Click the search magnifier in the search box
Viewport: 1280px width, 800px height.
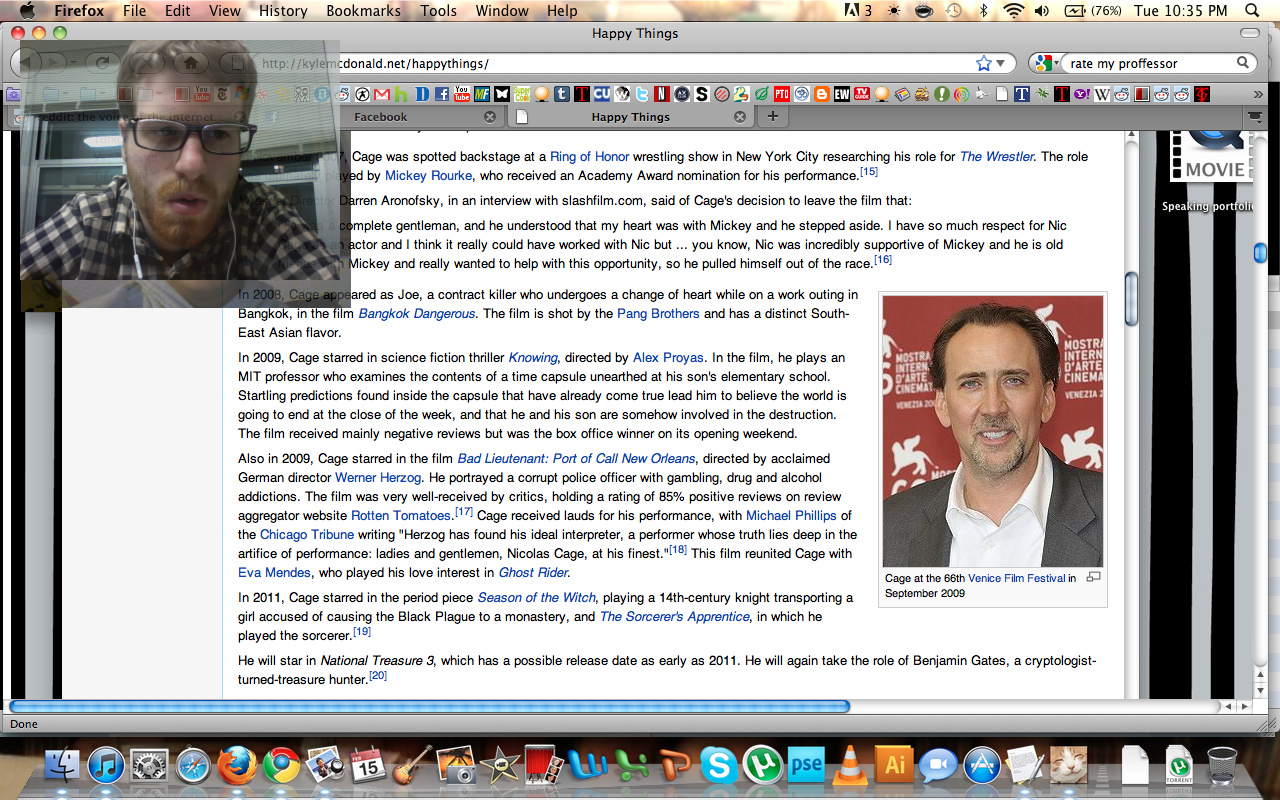1243,63
